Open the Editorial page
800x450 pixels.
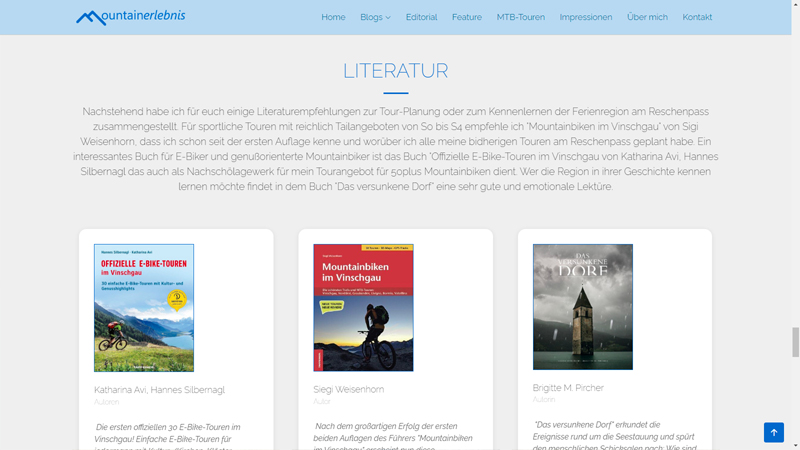[421, 17]
